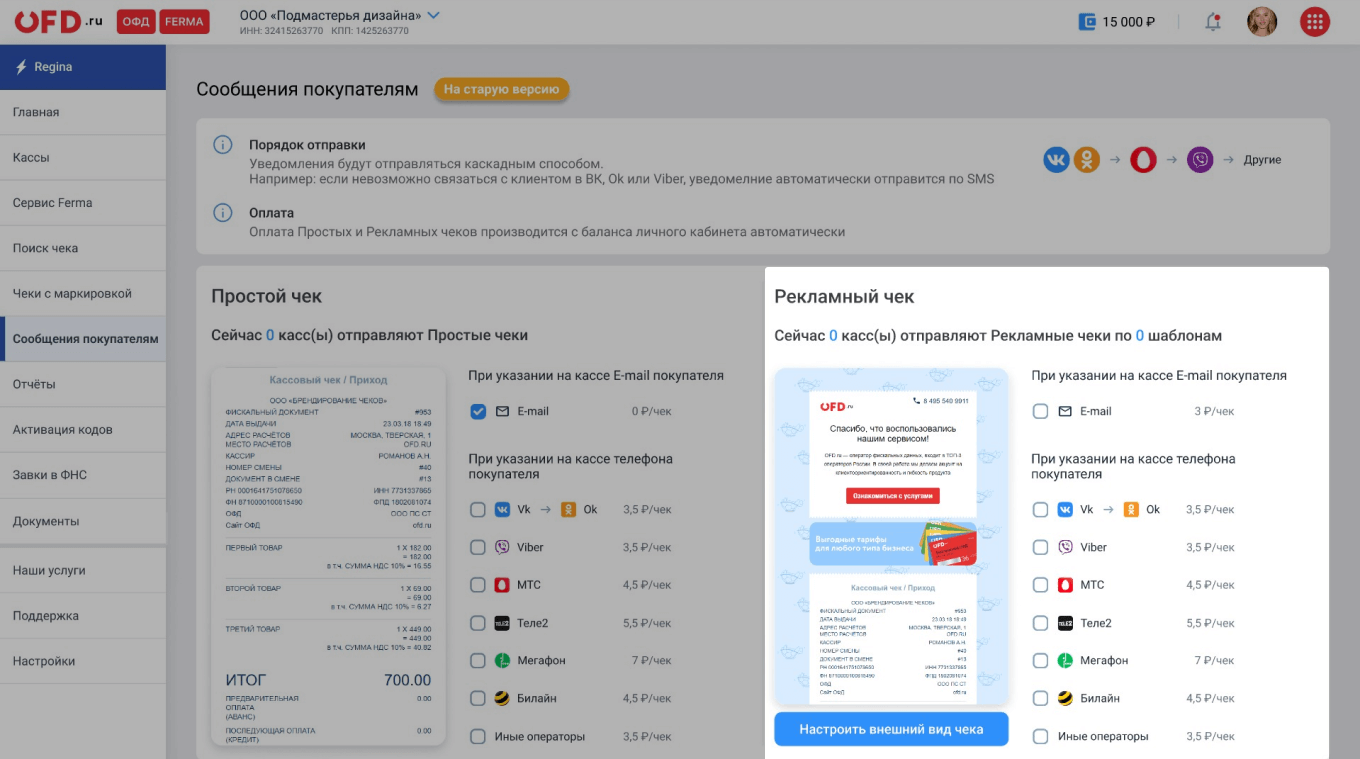Viewport: 1360px width, 759px height.
Task: Expand the company dropdown «Подмастерья дизайна»
Action: 433,15
